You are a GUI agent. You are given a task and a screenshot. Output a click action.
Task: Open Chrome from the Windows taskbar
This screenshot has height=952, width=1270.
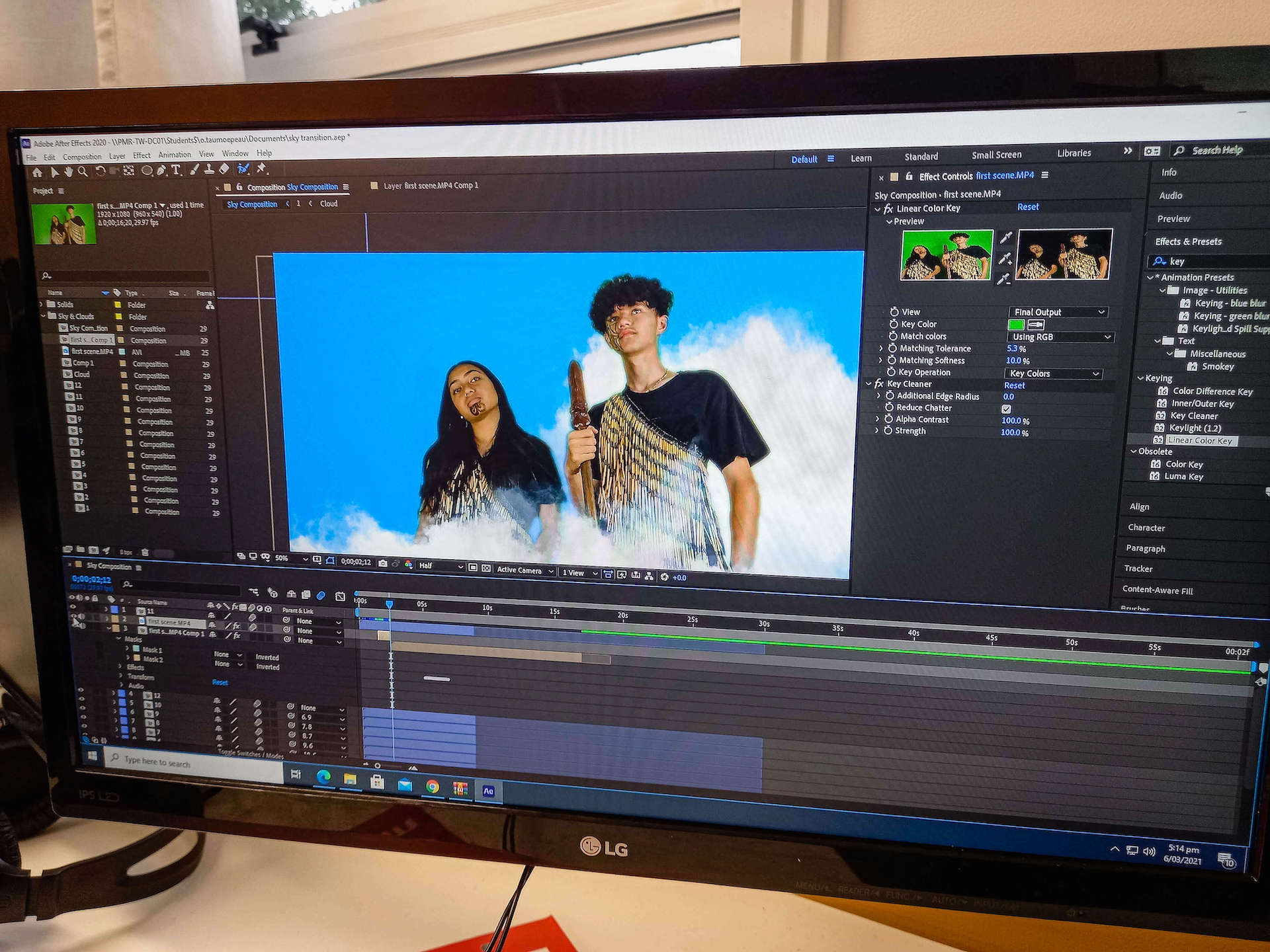pyautogui.click(x=433, y=786)
